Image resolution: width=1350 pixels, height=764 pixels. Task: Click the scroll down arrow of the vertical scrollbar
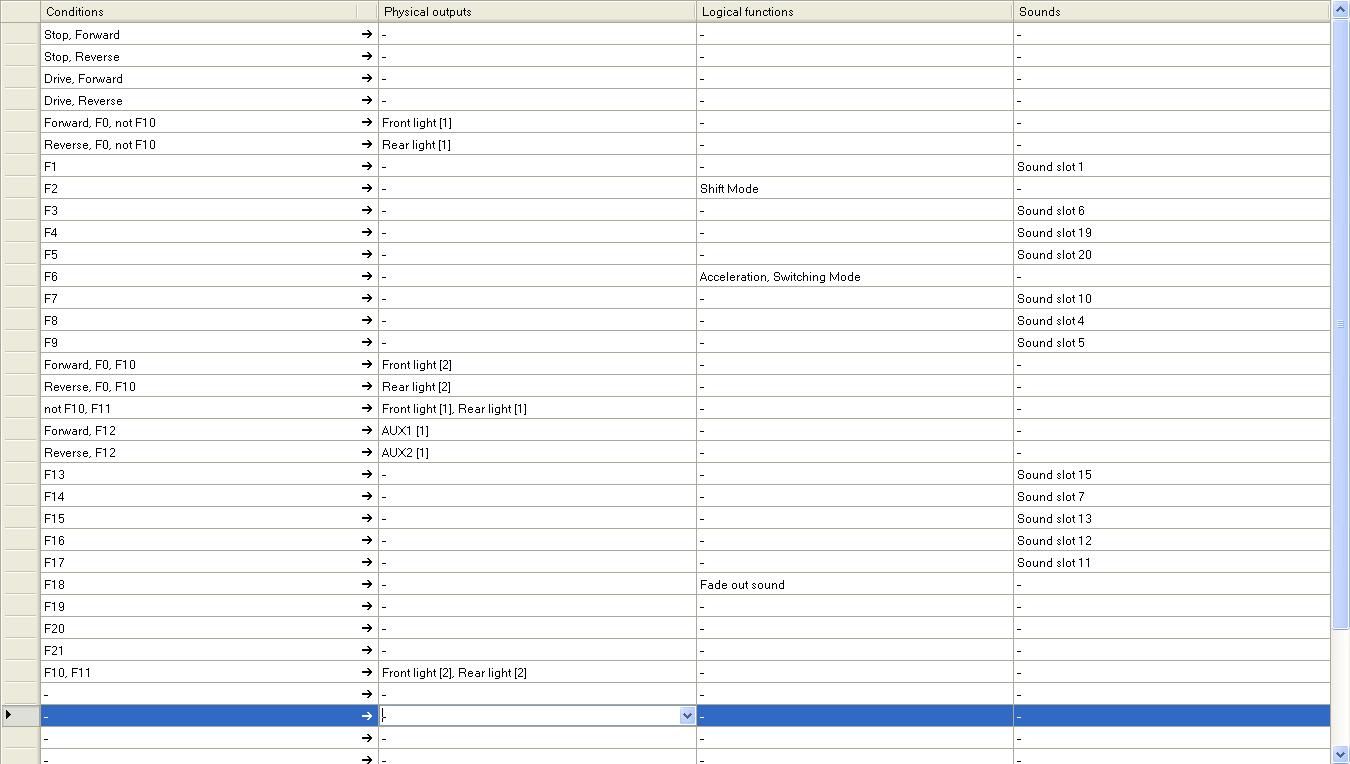click(x=1340, y=754)
